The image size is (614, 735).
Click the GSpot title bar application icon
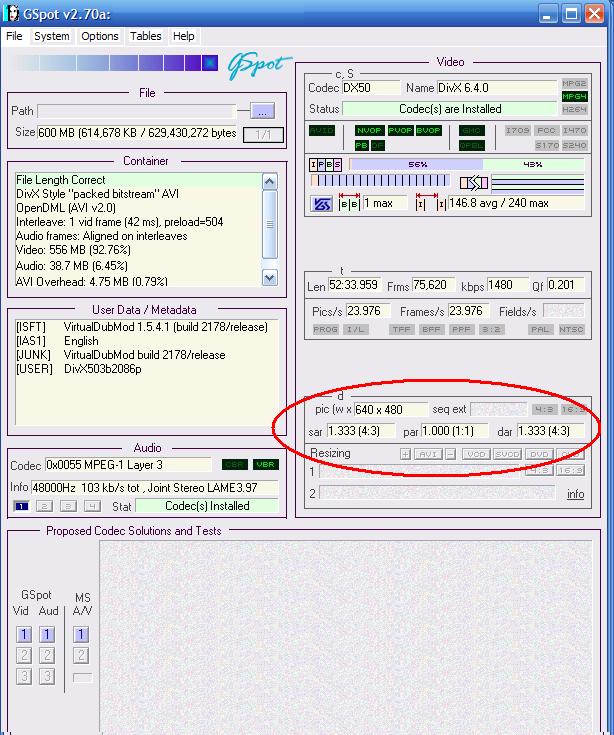tap(11, 13)
